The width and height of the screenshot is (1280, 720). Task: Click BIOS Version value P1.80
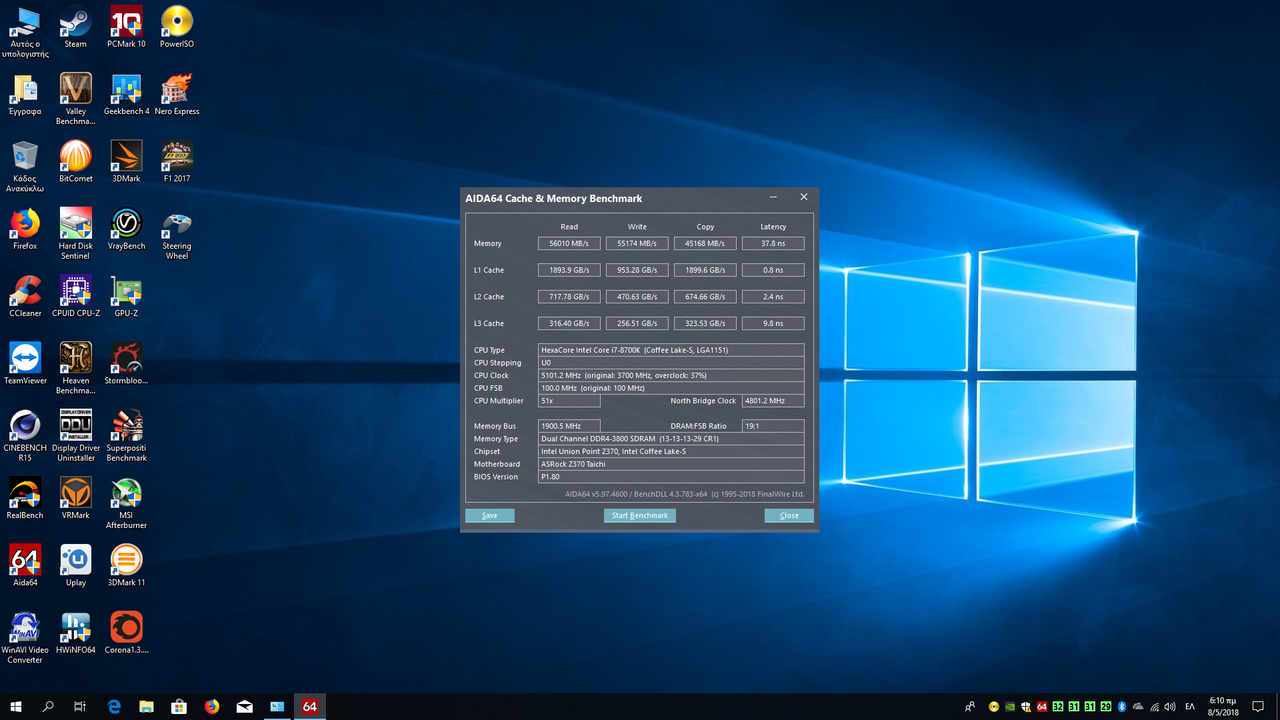671,477
